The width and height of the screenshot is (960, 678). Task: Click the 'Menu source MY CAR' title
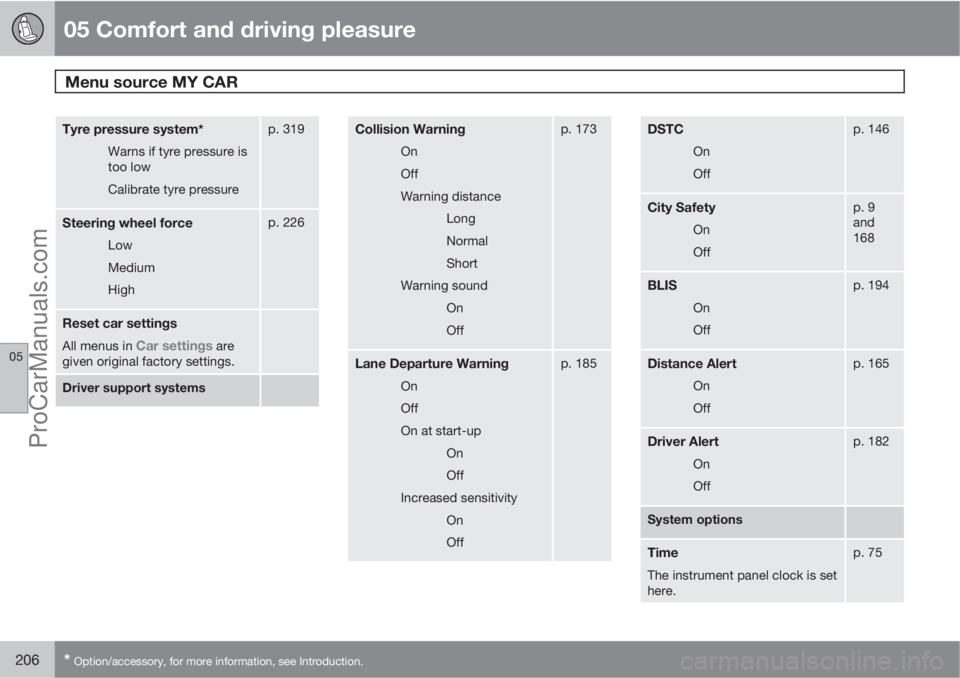tap(151, 82)
